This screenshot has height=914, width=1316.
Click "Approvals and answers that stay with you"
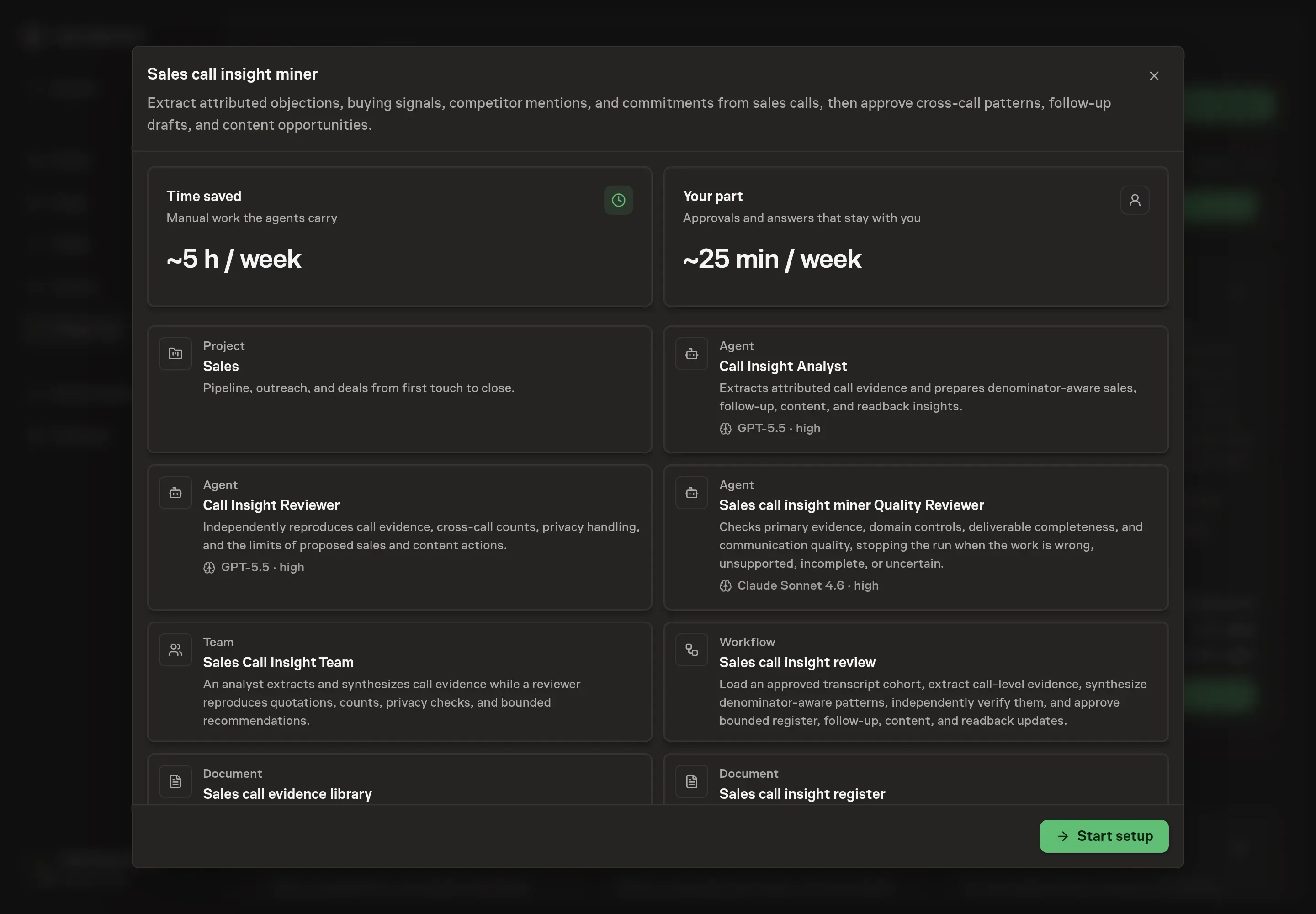point(801,218)
